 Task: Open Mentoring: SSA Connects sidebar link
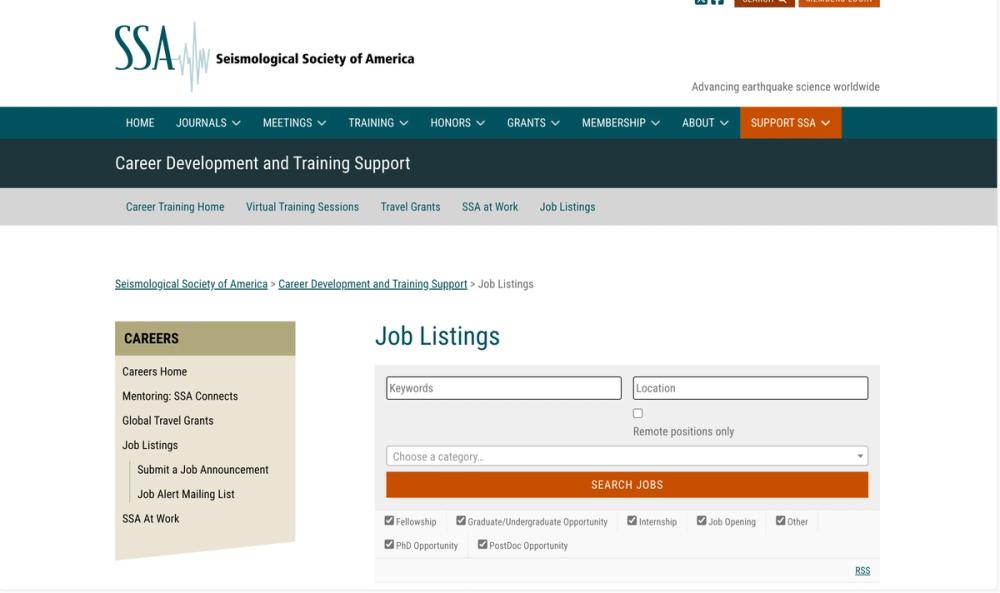coord(180,396)
